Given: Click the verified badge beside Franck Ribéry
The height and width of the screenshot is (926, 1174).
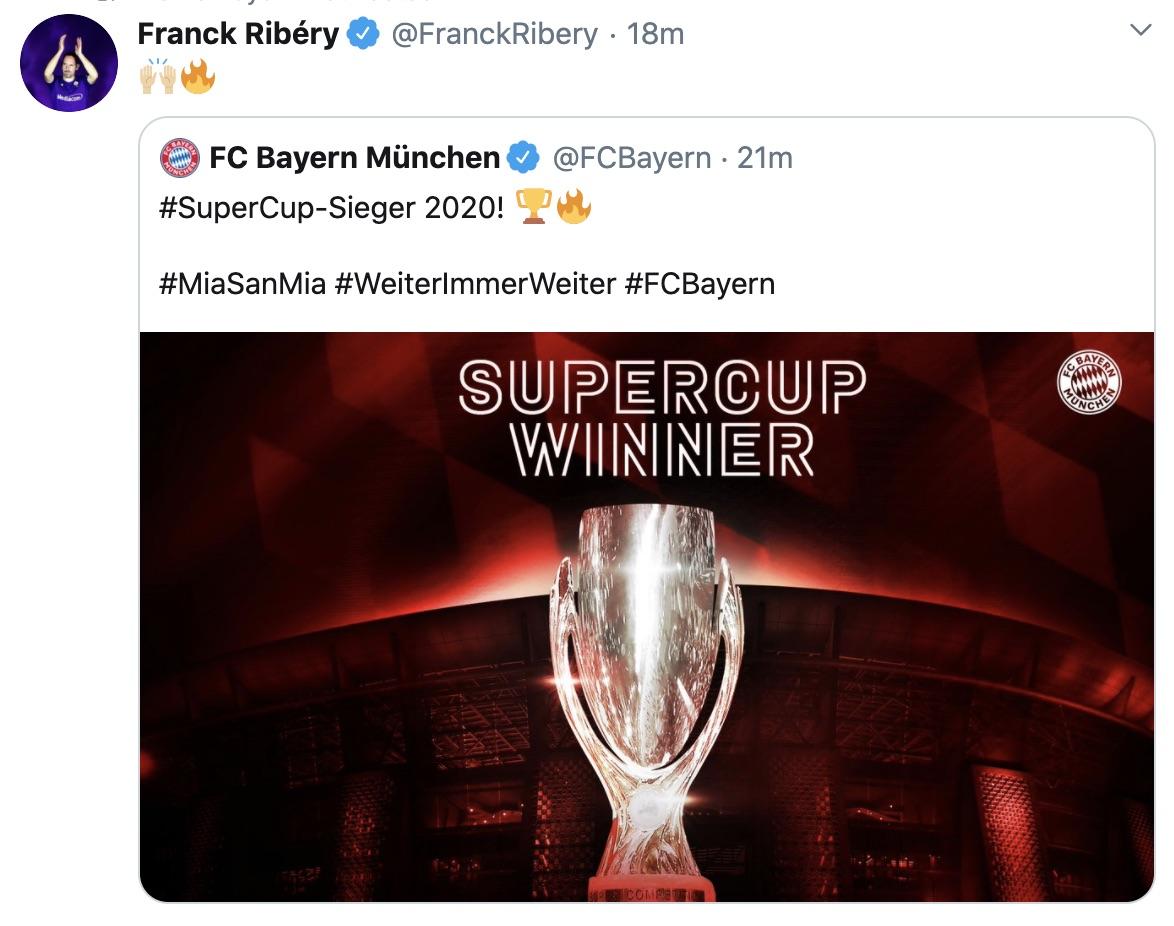Looking at the screenshot, I should [x=362, y=35].
